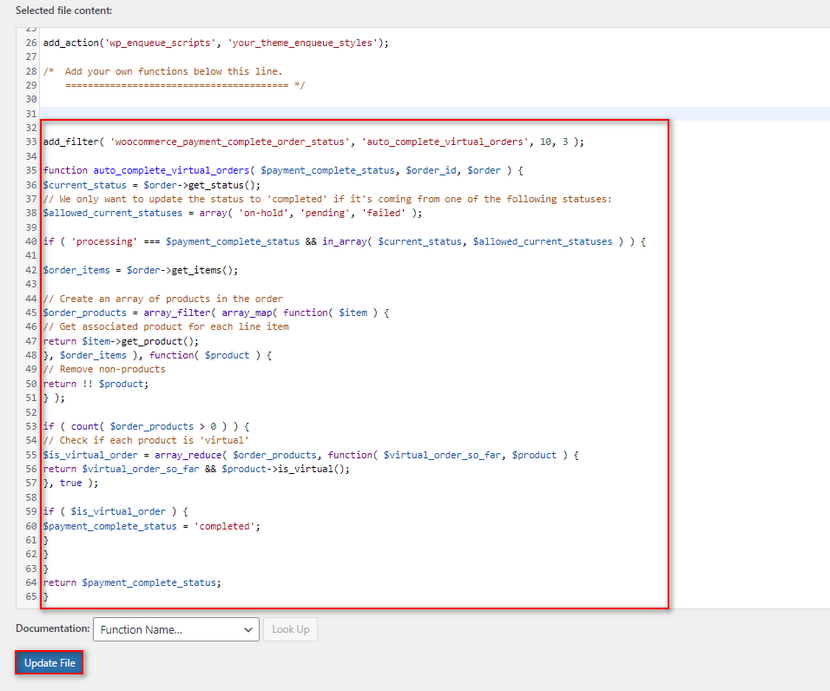
Task: Click line number 33 in the gutter
Action: pos(31,142)
